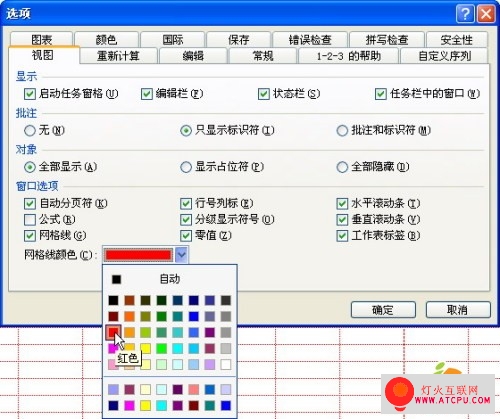Select the red swatch in the palette
This screenshot has height=419, width=500.
[x=113, y=332]
